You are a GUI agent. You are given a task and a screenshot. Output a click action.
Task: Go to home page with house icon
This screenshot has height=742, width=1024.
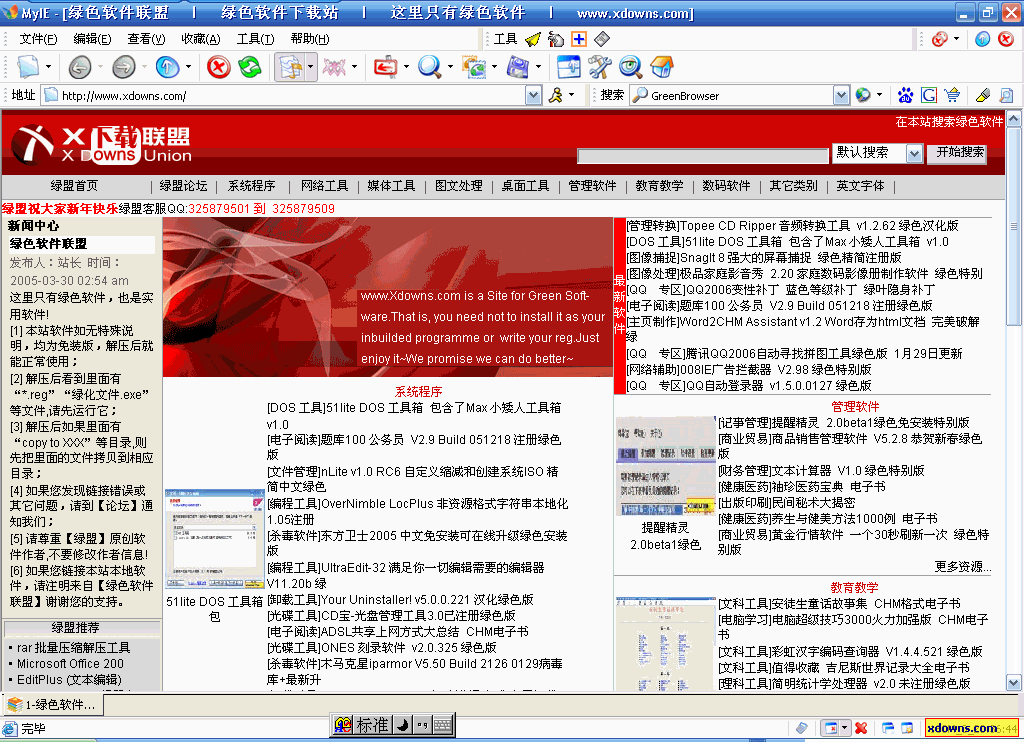click(x=661, y=67)
